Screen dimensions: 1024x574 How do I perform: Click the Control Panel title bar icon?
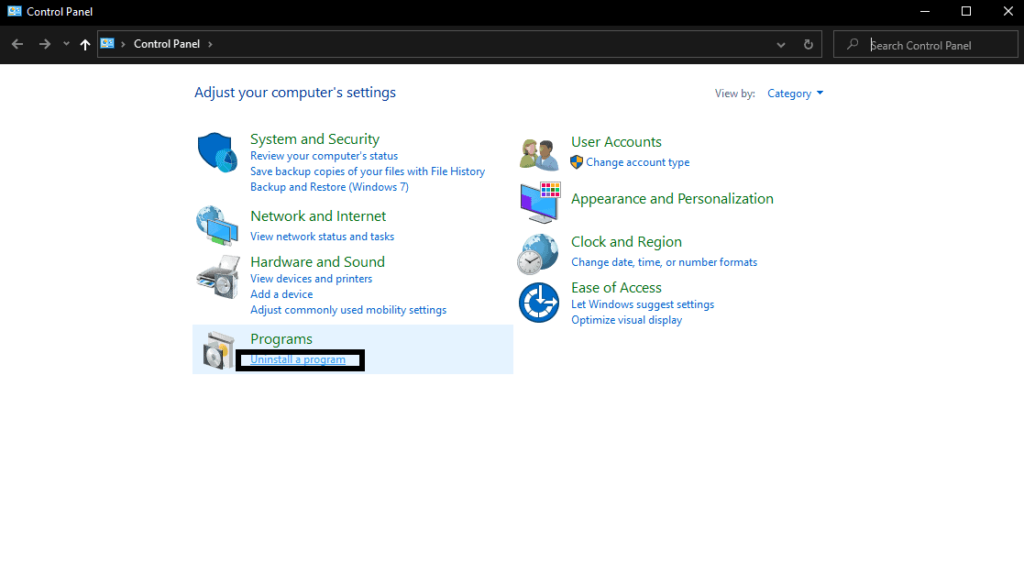click(14, 11)
